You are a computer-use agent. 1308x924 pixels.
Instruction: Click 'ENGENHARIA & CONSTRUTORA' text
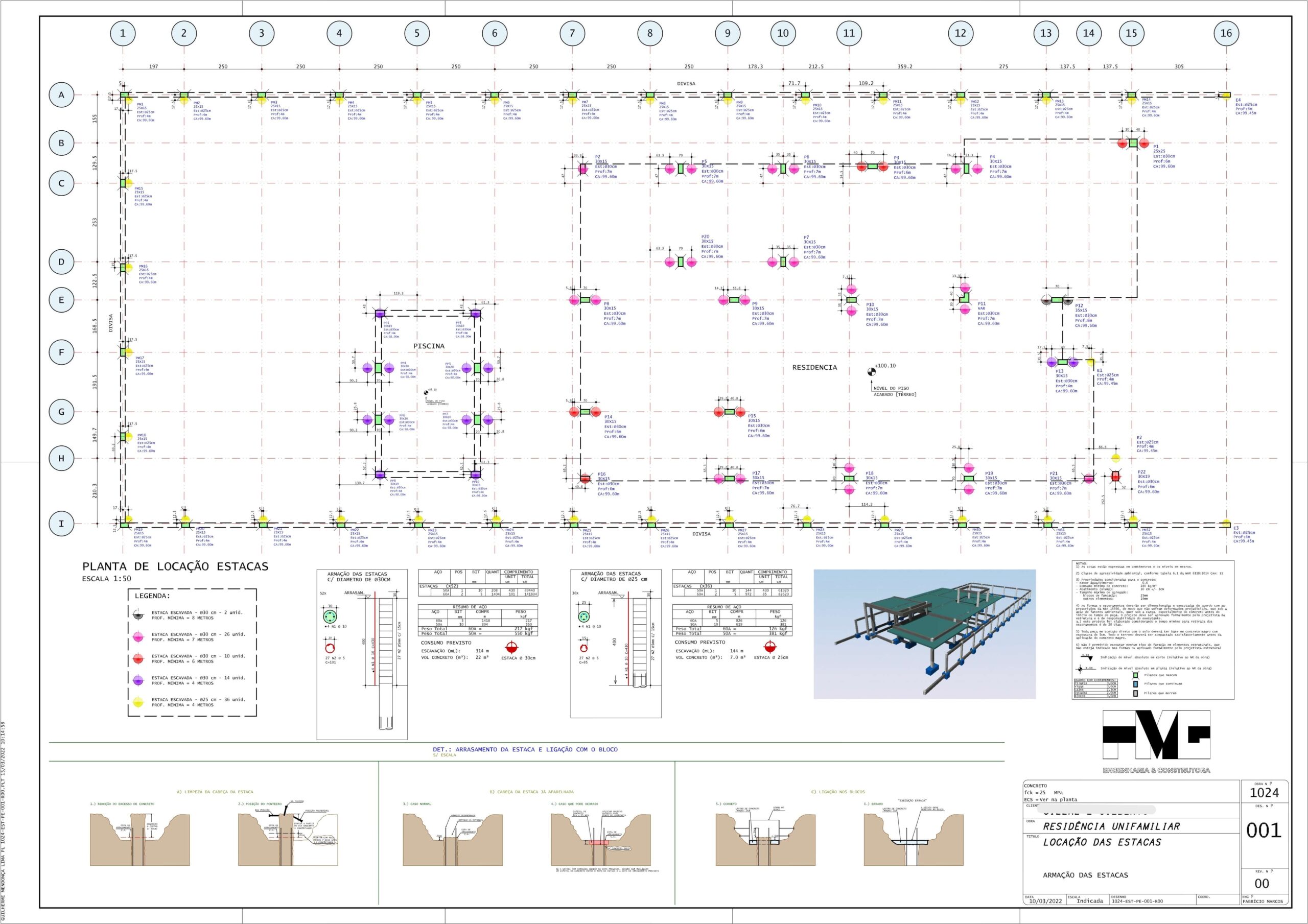click(x=1156, y=771)
